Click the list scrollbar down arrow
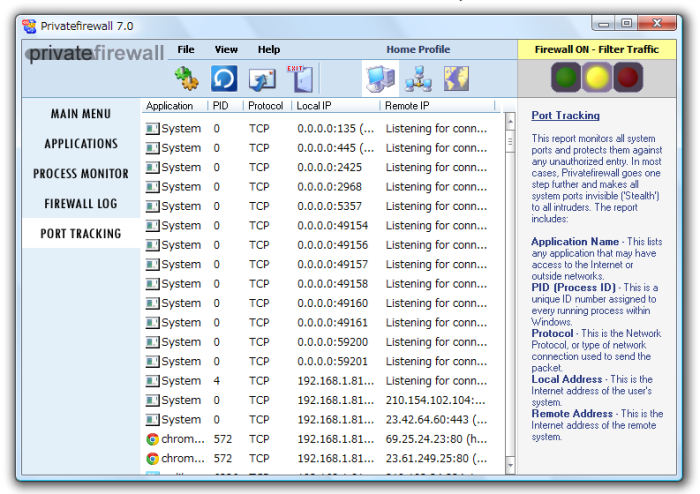This screenshot has height=494, width=700. click(x=510, y=465)
